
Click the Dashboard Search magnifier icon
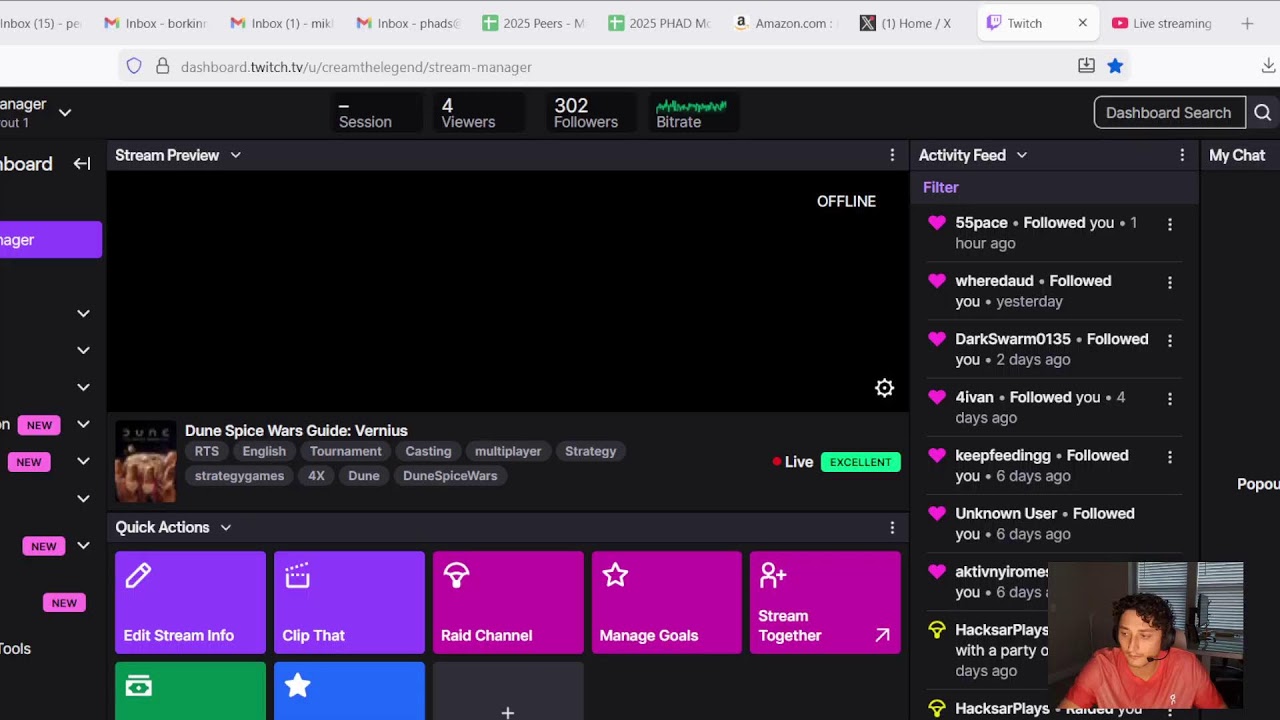click(x=1262, y=113)
